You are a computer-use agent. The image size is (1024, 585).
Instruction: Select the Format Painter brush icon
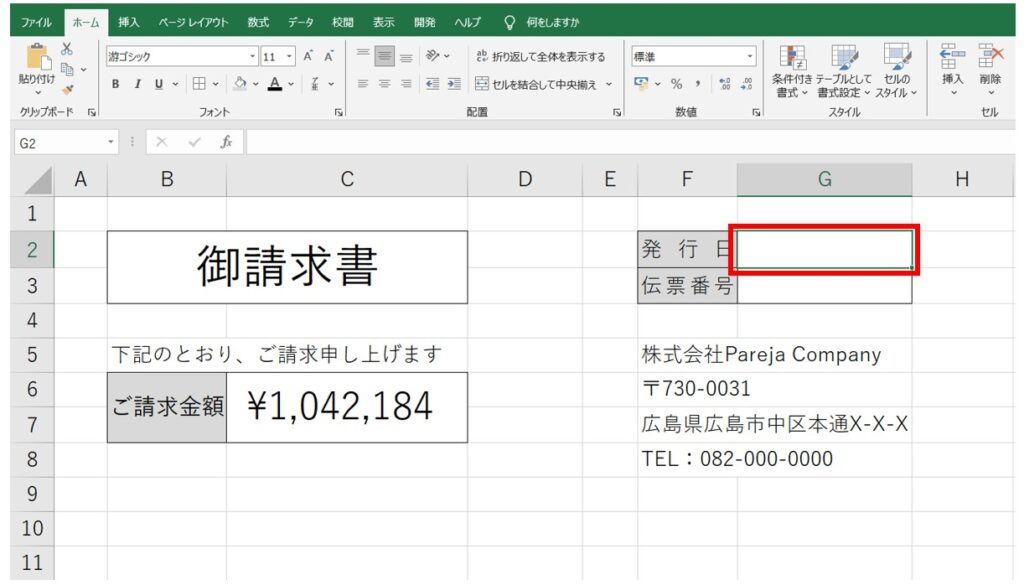pos(67,90)
